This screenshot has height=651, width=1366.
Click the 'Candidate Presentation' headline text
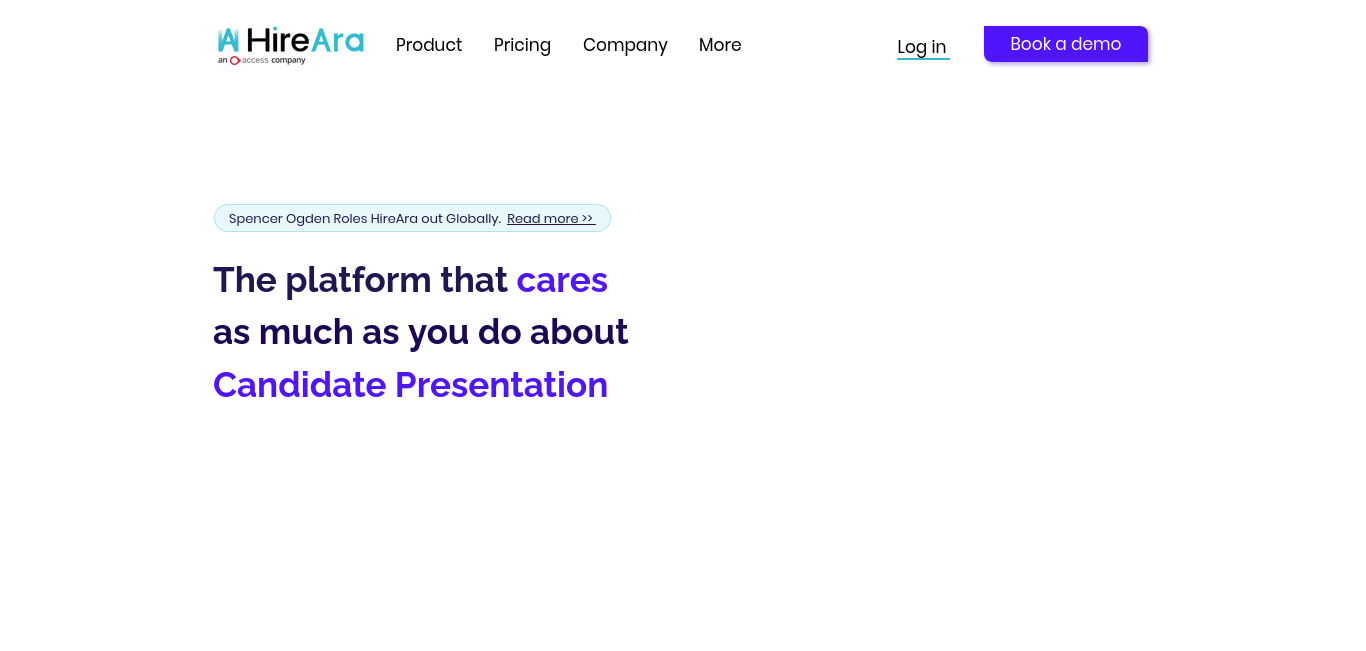[410, 385]
